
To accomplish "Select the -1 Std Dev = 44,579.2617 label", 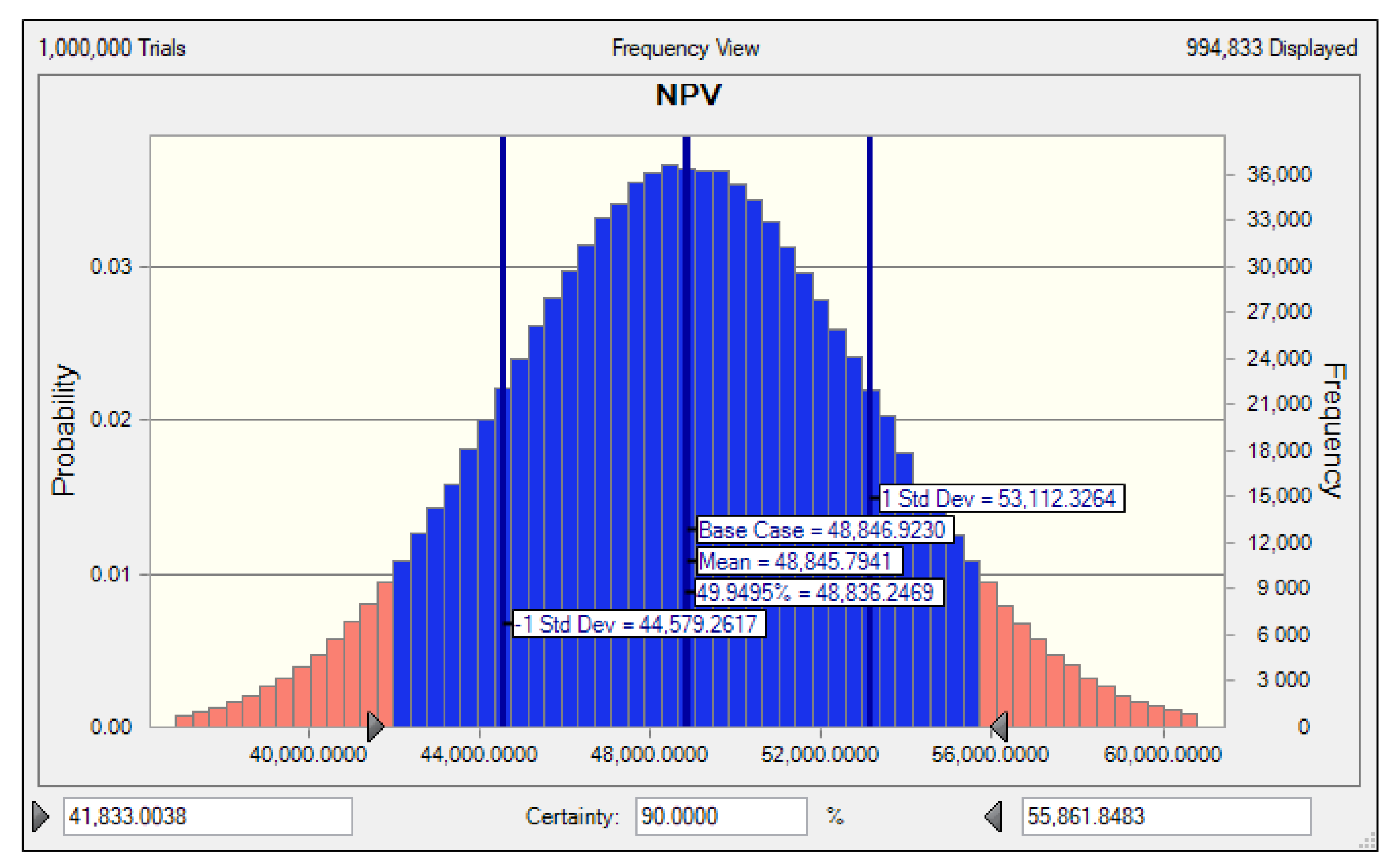I will pos(638,624).
